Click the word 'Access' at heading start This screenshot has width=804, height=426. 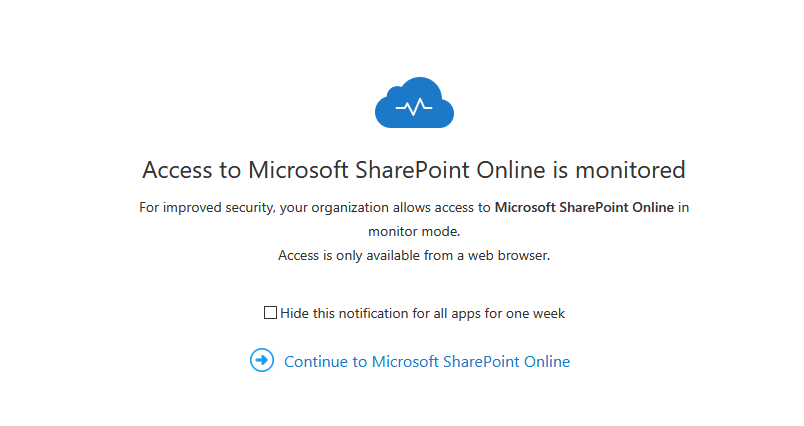click(177, 170)
